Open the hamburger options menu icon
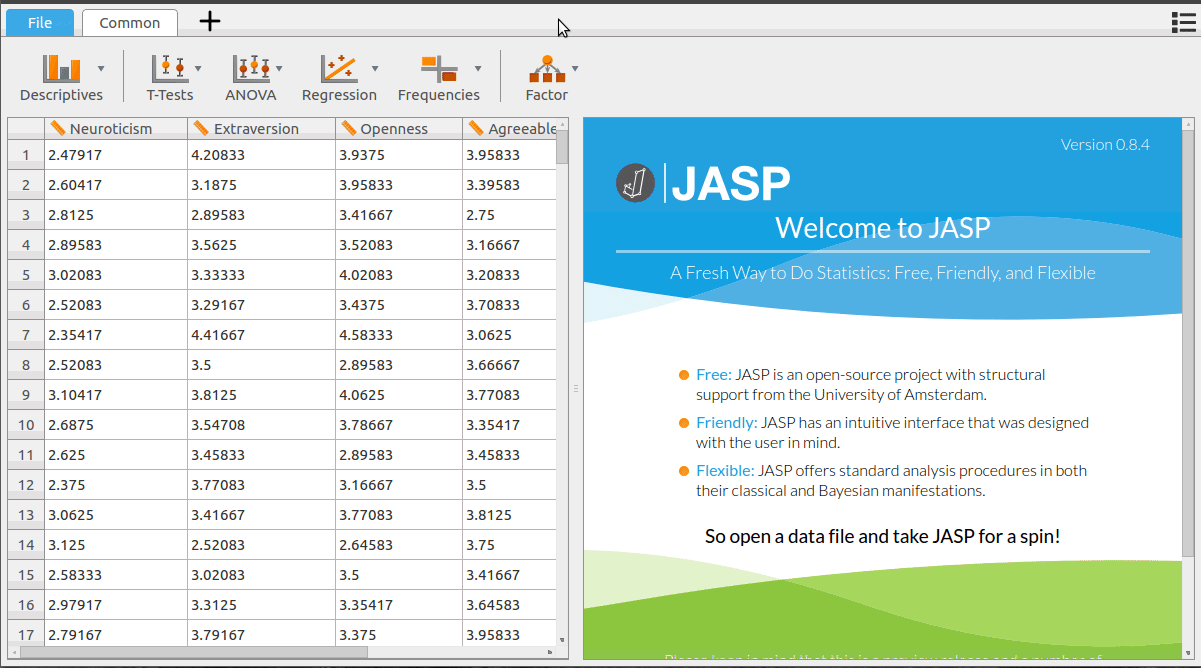 click(x=1183, y=22)
